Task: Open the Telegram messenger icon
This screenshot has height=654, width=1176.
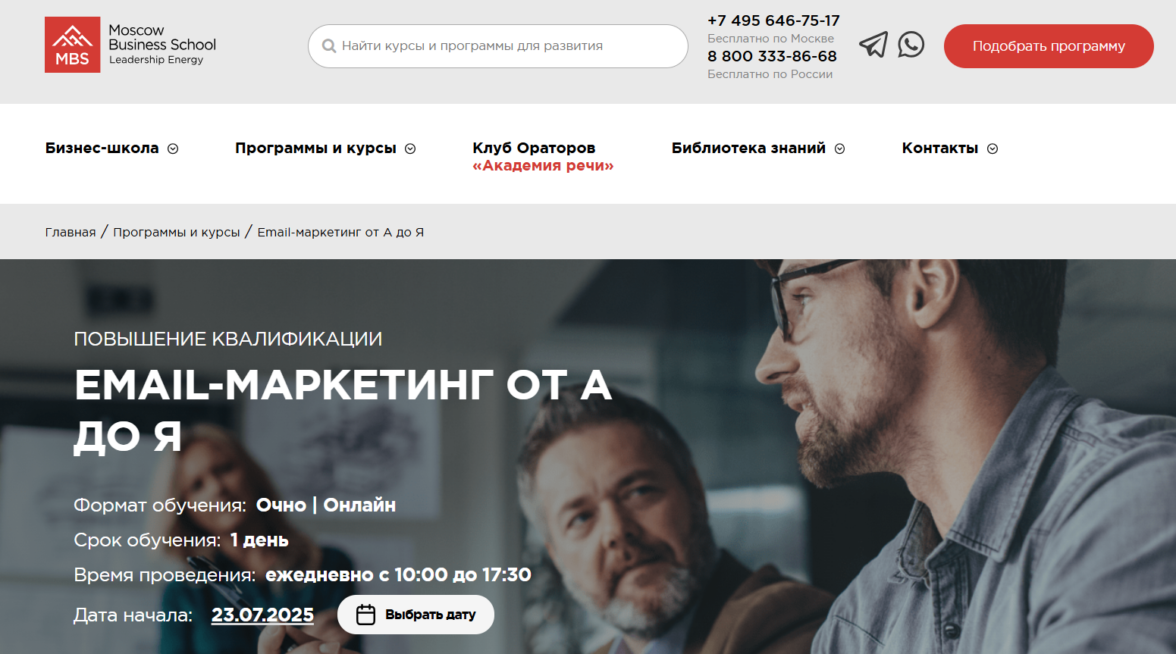Action: (873, 45)
